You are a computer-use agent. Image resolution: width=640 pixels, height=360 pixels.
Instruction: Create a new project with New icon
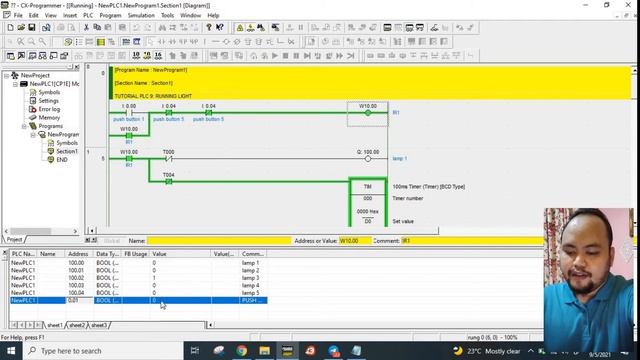click(10, 28)
